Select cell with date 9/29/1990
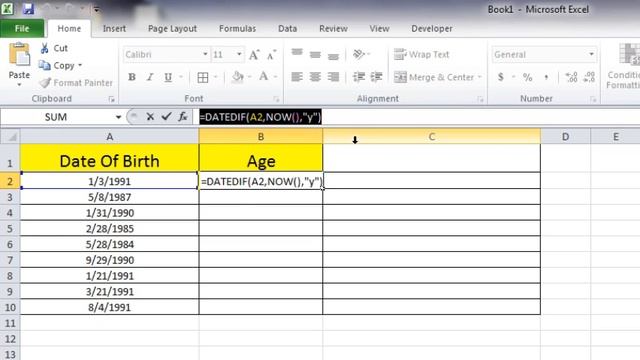The image size is (640, 360). [x=109, y=260]
